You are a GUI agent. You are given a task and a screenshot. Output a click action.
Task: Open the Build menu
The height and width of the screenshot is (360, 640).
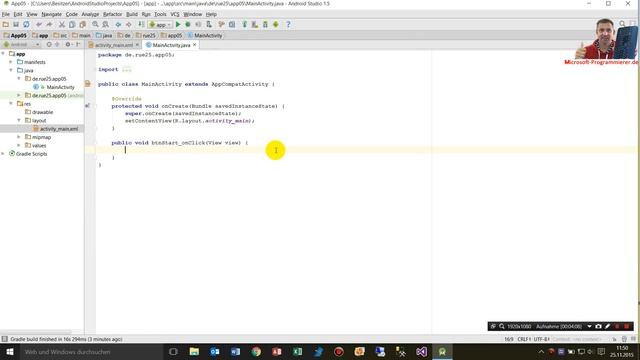[x=132, y=14]
